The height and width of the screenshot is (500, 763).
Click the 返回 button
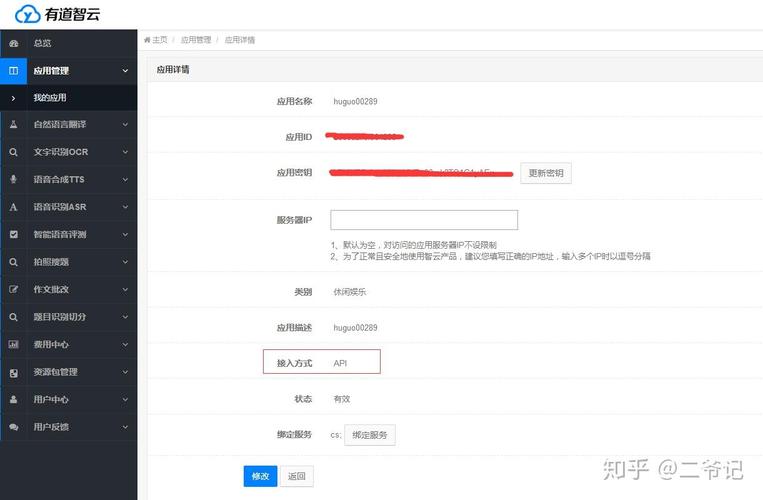(297, 476)
